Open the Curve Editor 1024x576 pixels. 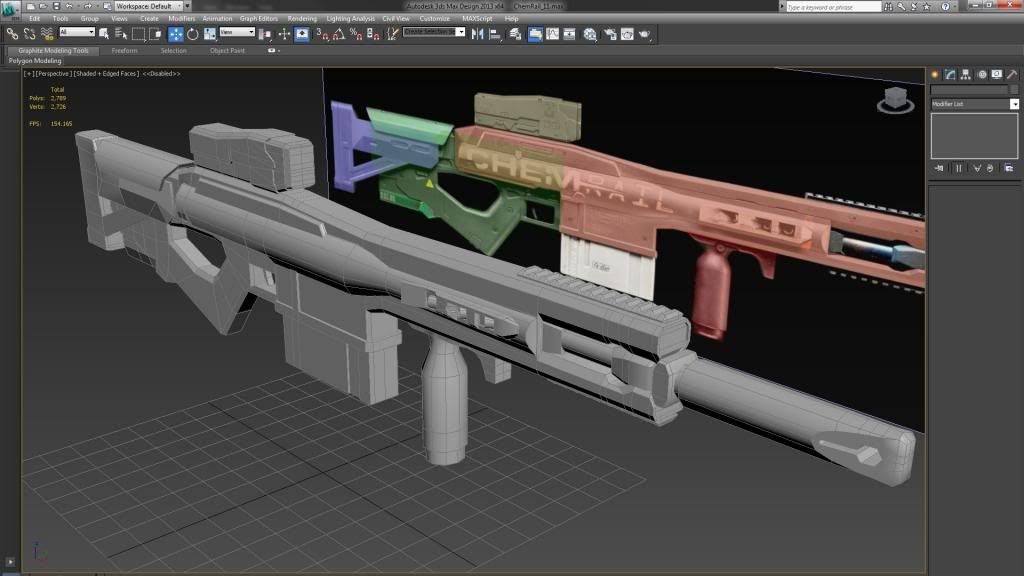pyautogui.click(x=552, y=34)
